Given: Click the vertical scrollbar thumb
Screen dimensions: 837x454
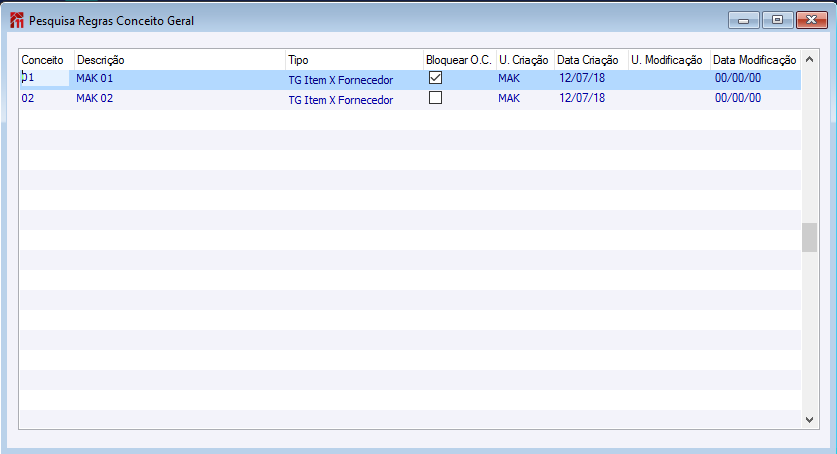Looking at the screenshot, I should [x=809, y=237].
